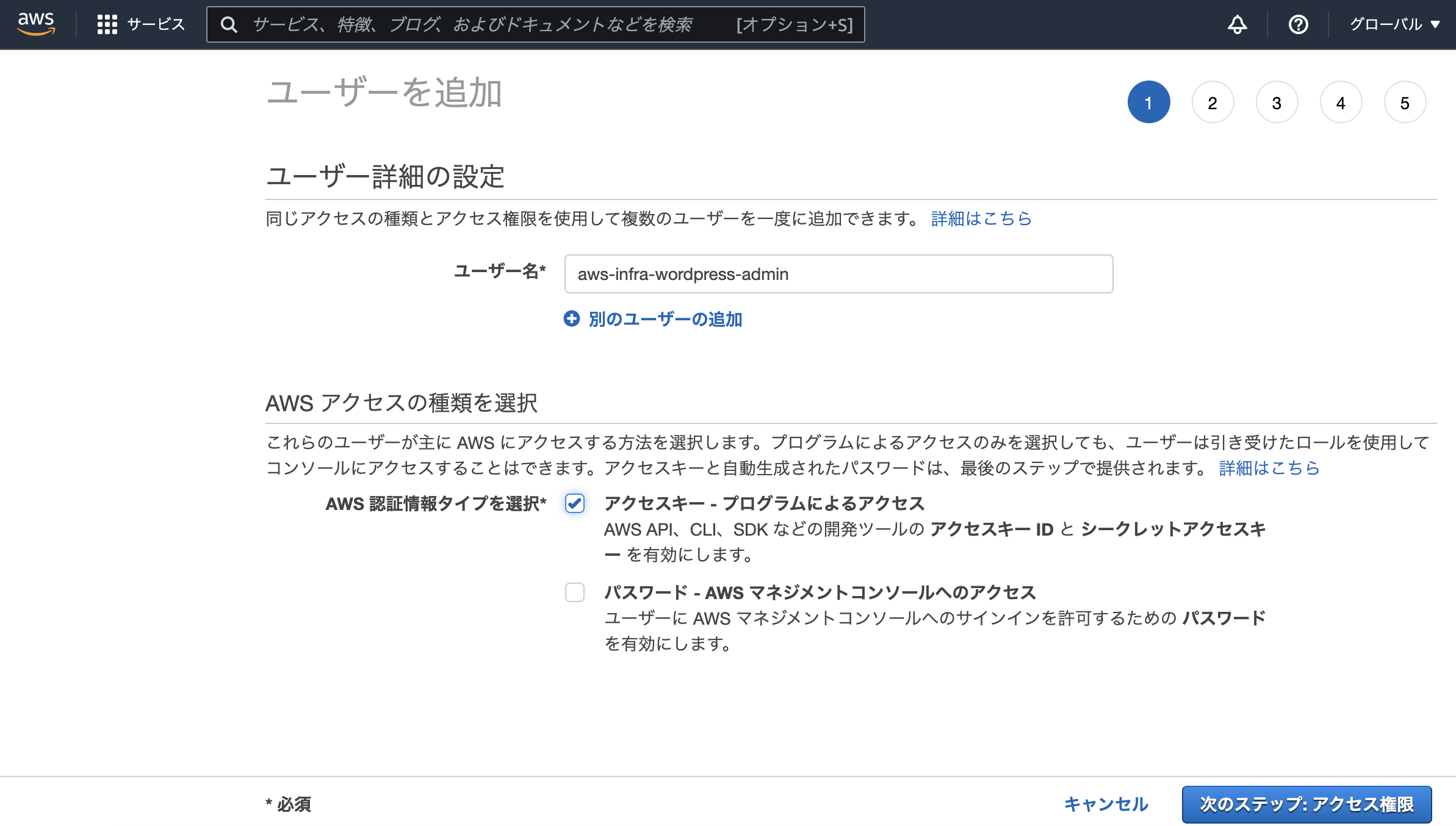Select step 5 in the wizard indicator
This screenshot has height=826, width=1456.
point(1405,102)
